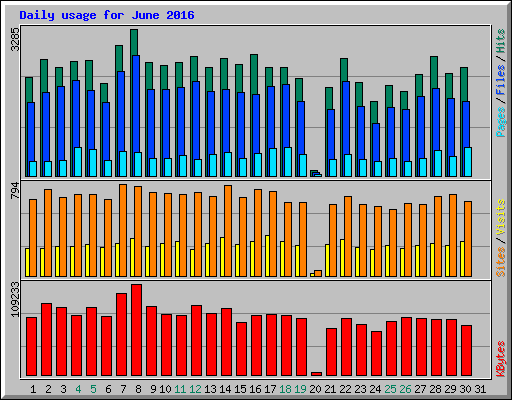Click the 109233 axis value label
This screenshot has height=400, width=512.
tap(15, 299)
